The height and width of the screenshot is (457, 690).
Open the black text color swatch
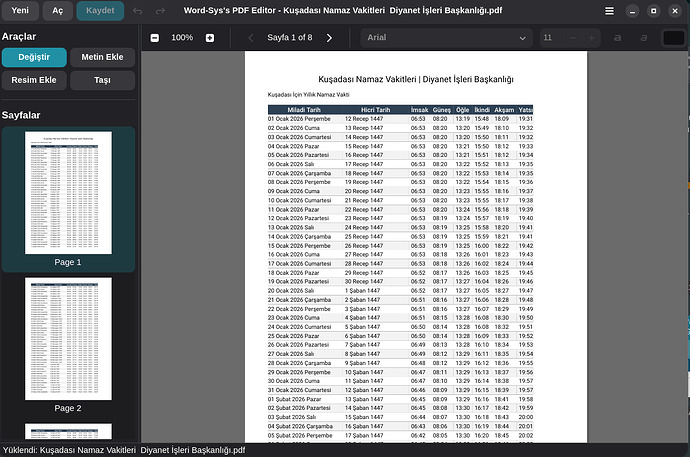(673, 38)
